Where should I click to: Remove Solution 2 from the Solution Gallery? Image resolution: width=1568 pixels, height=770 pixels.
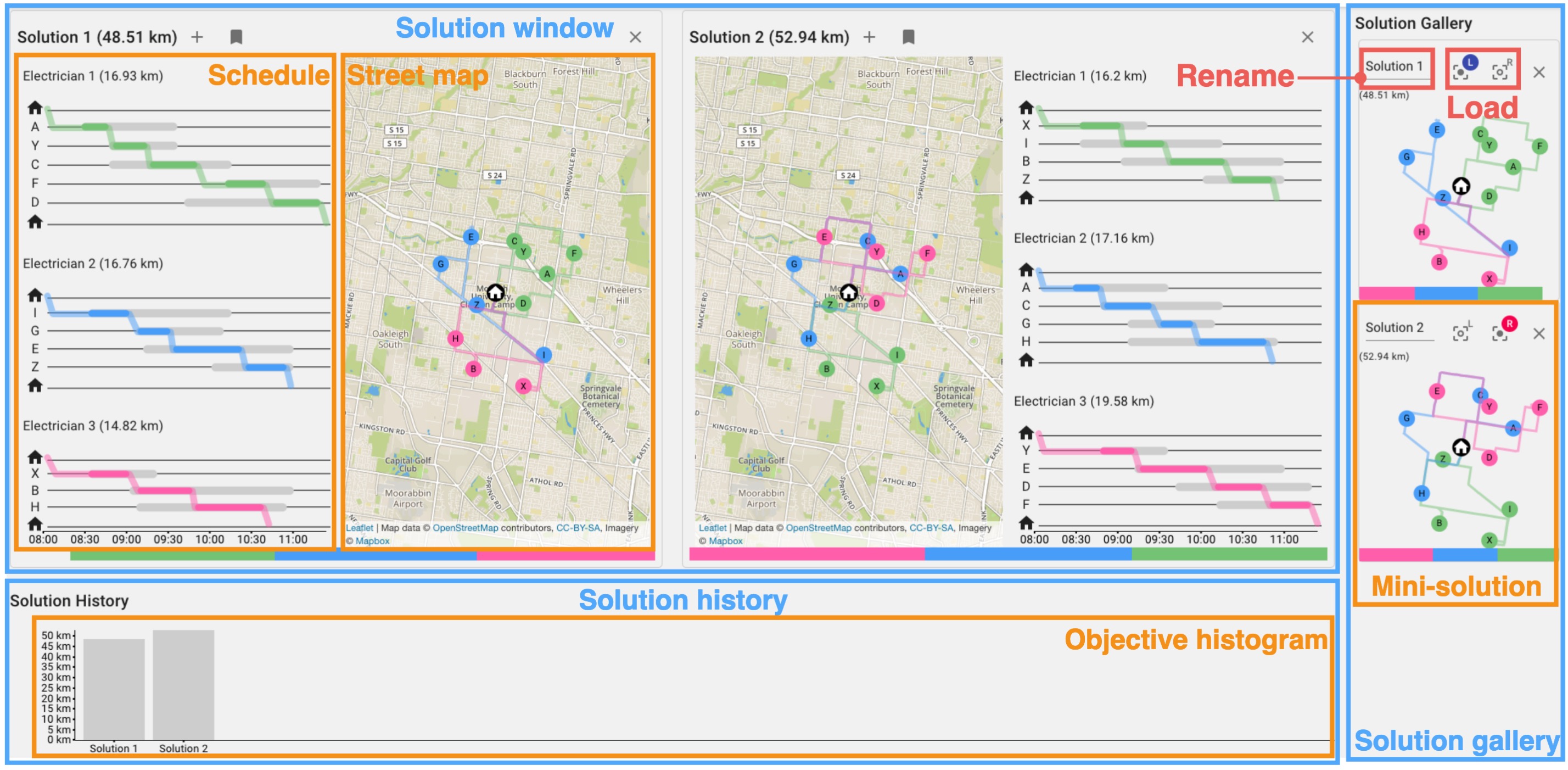click(1539, 333)
